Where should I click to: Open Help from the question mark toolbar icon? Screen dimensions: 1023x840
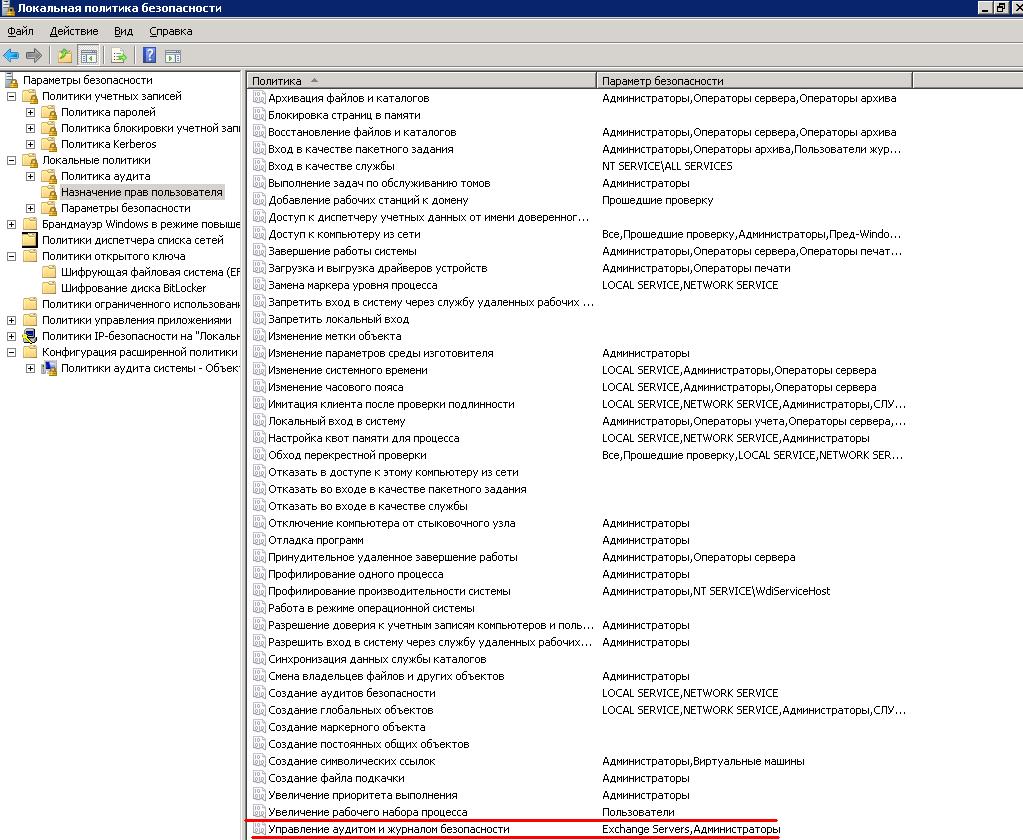[x=149, y=55]
